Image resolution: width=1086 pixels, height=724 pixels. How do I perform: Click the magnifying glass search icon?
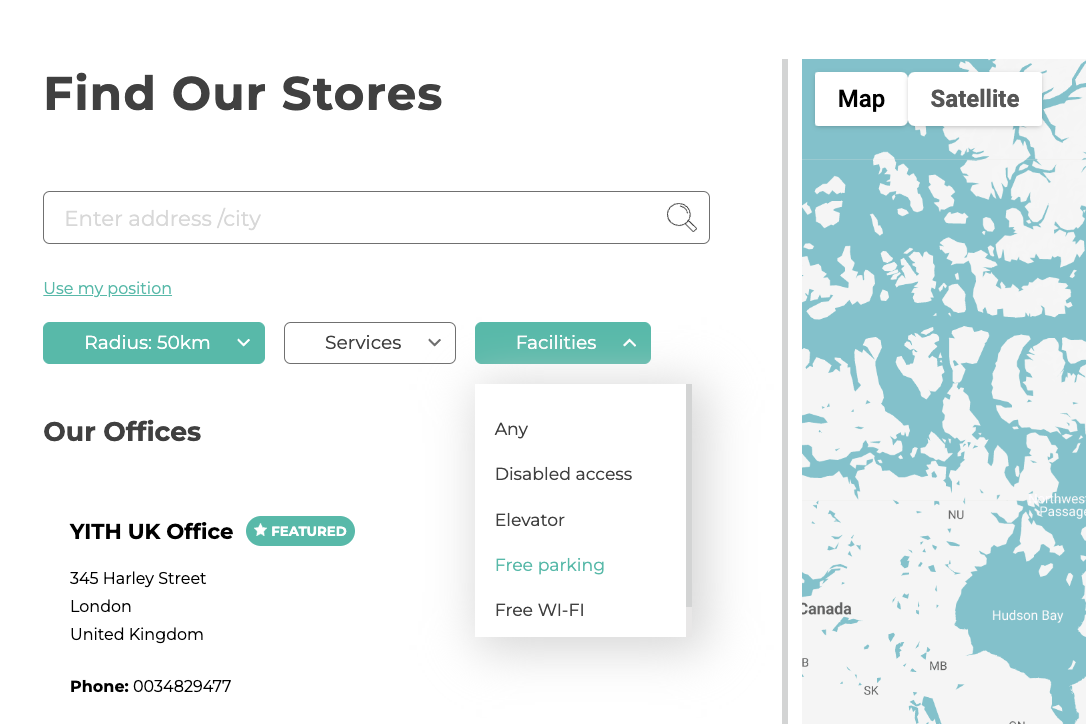tap(682, 218)
